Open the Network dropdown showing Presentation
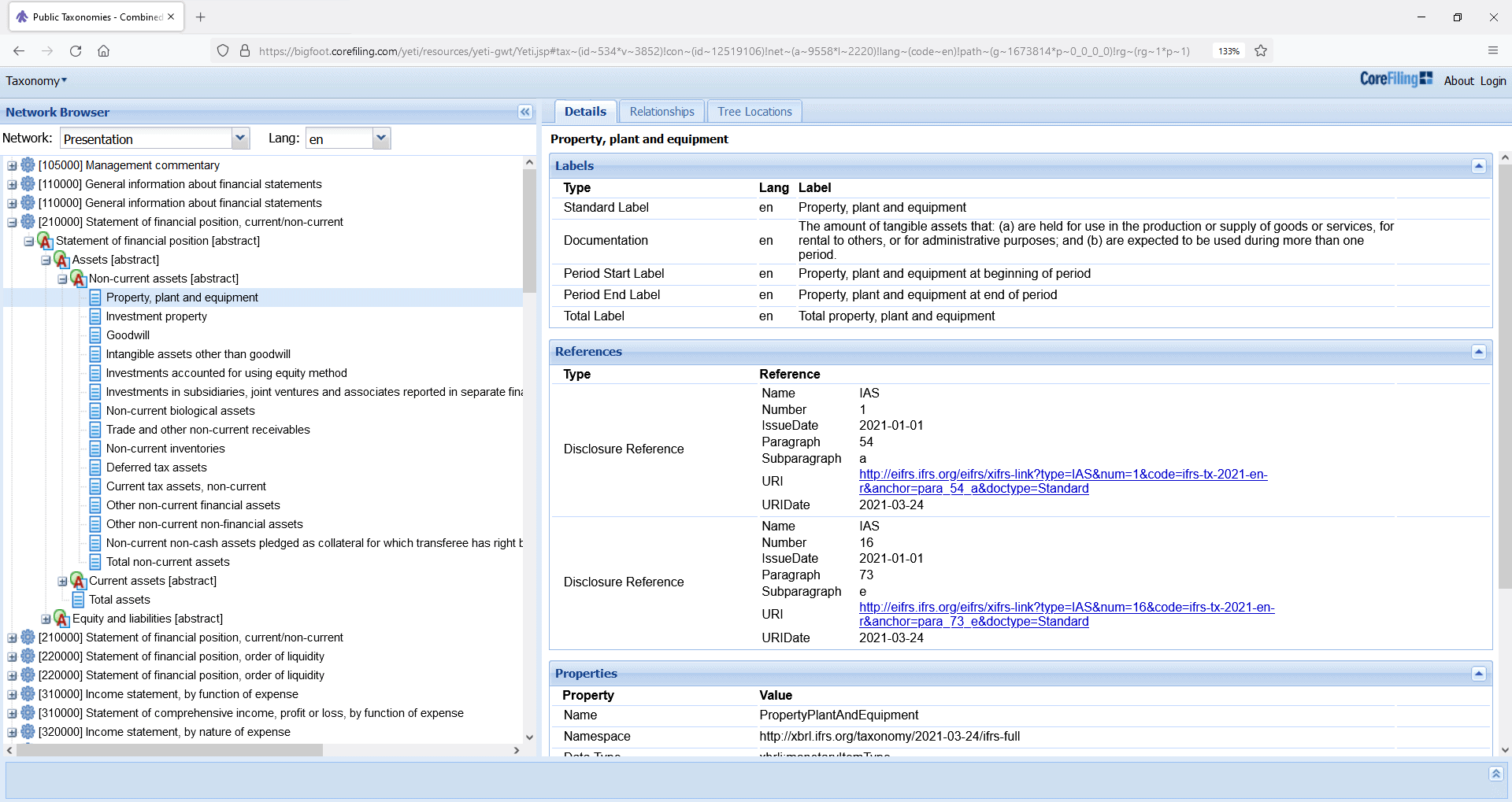Screen dimensions: 1512x802 (240, 139)
